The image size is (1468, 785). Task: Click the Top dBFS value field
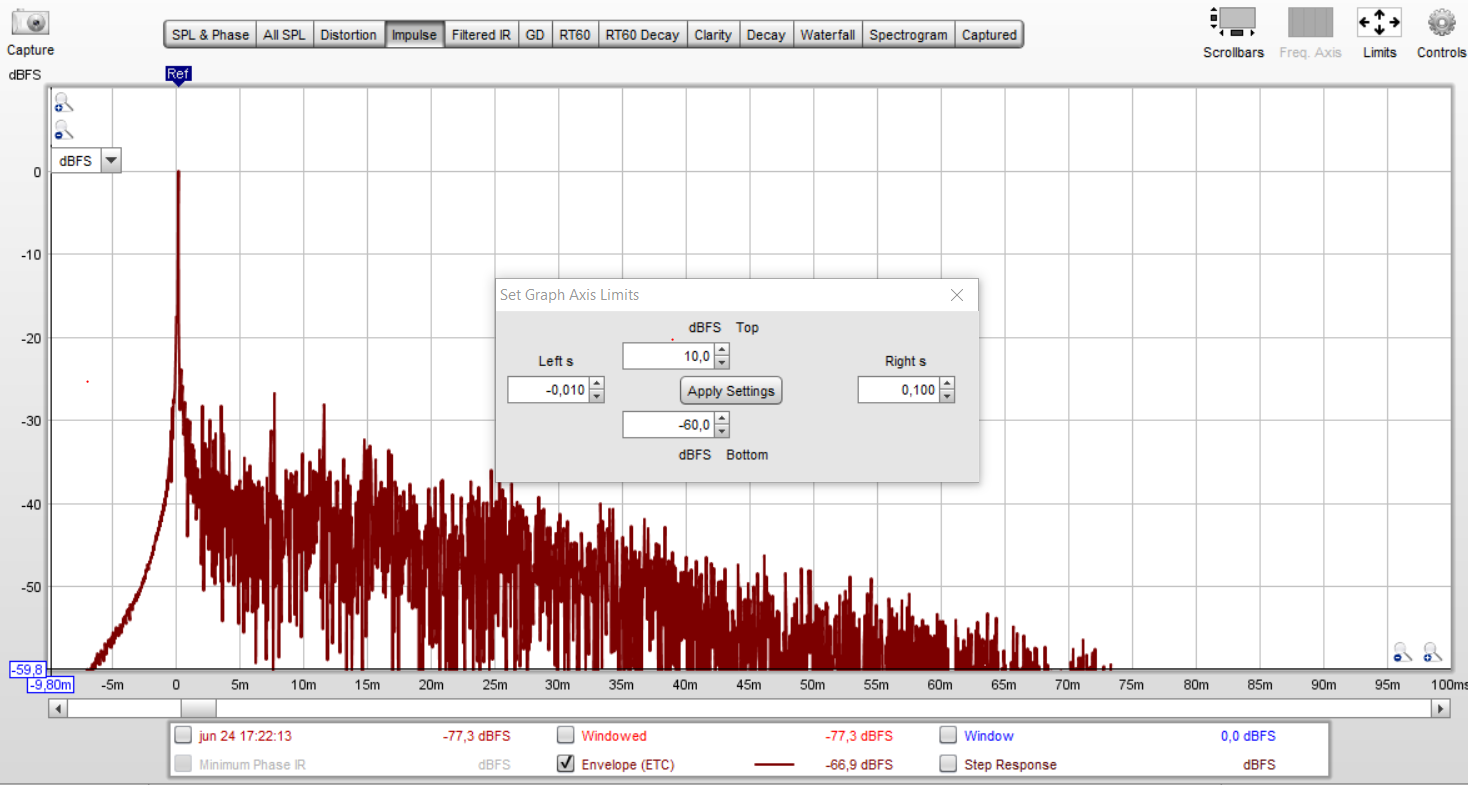tap(668, 356)
